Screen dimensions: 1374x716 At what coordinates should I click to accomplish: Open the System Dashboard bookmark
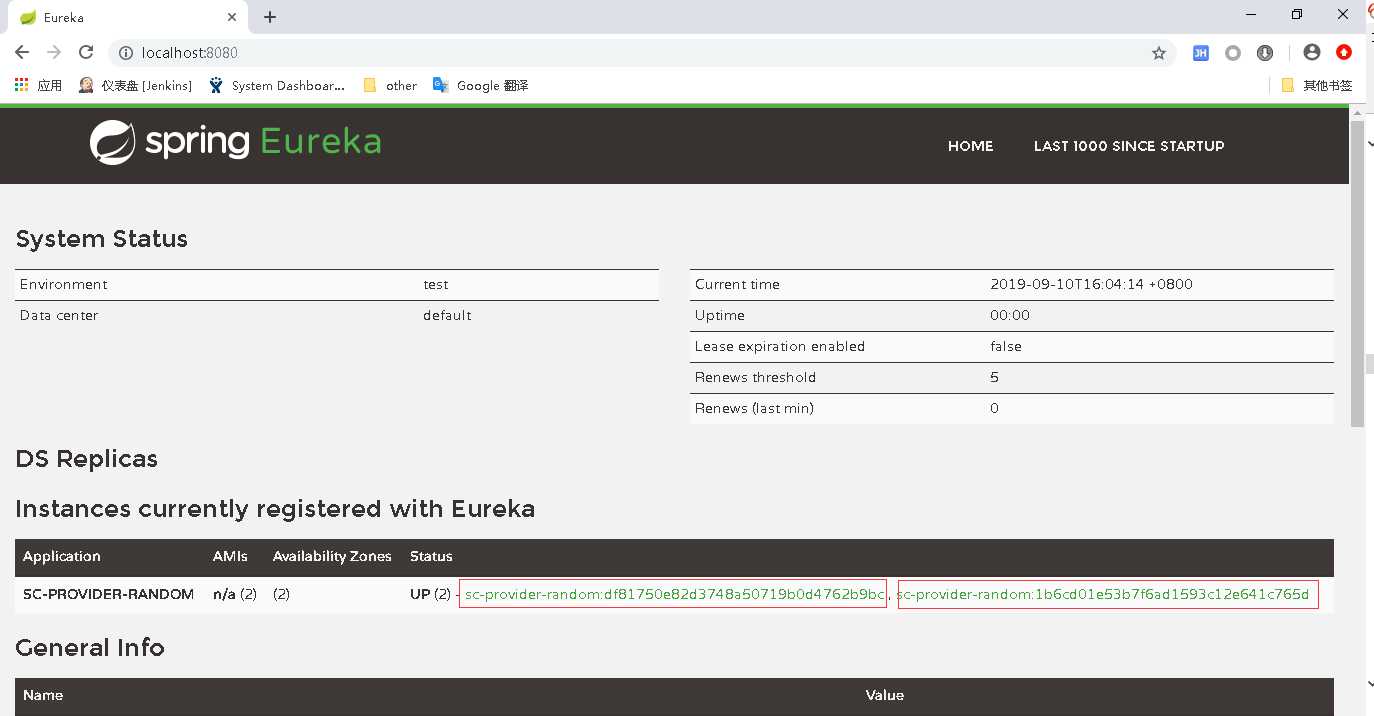pos(277,86)
